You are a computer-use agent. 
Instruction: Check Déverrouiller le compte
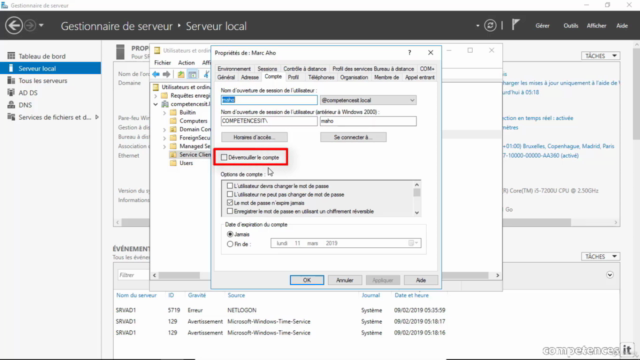click(224, 157)
